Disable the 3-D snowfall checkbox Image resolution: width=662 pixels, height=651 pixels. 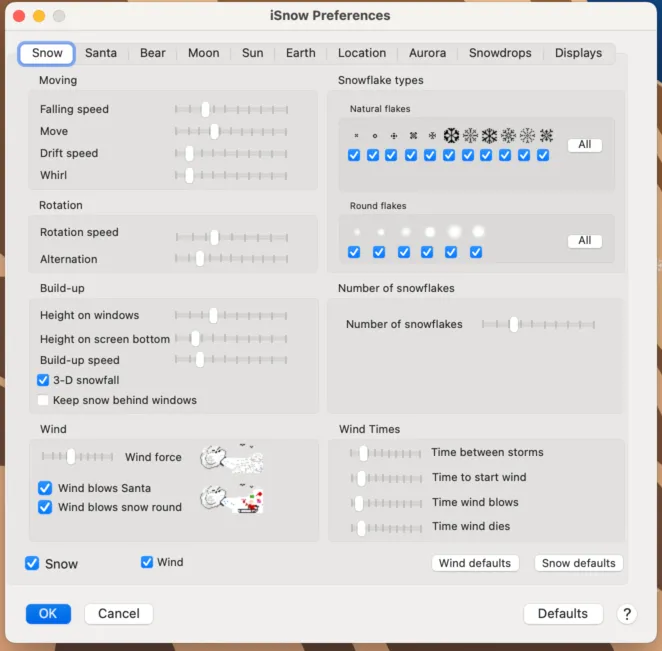coord(43,380)
